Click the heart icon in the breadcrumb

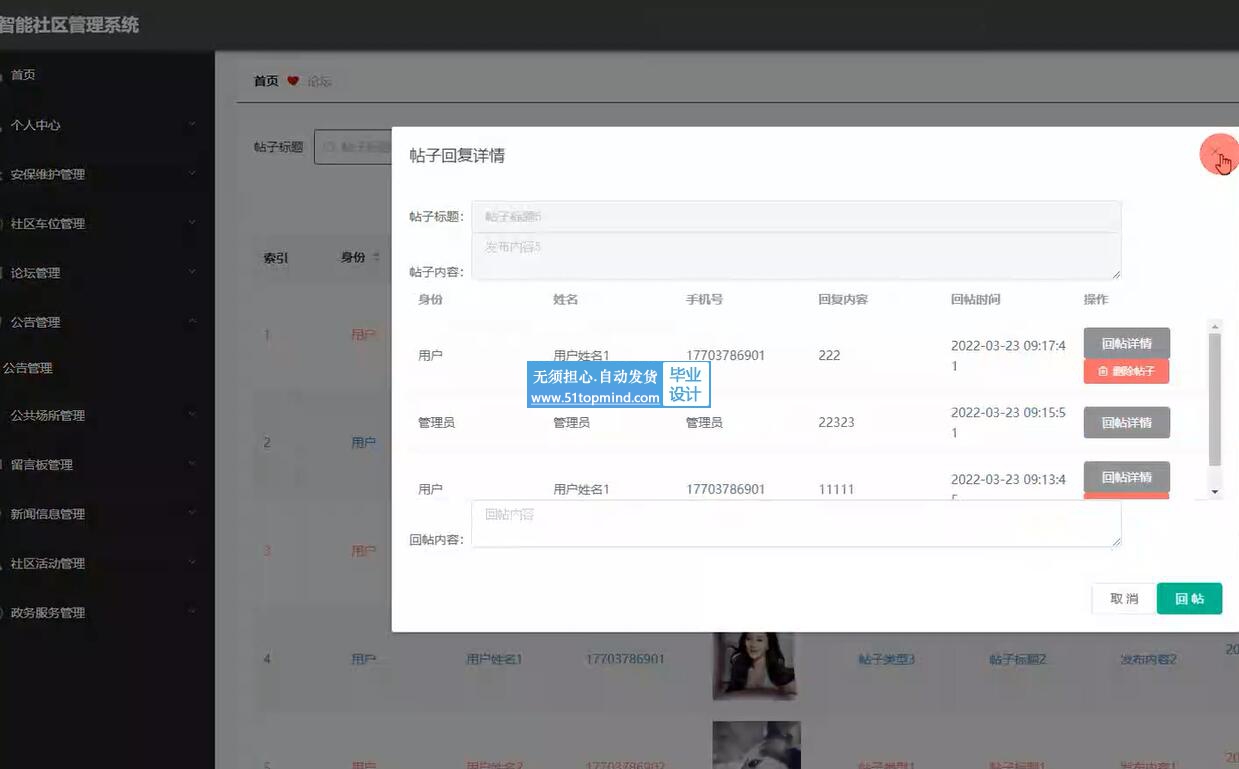293,81
